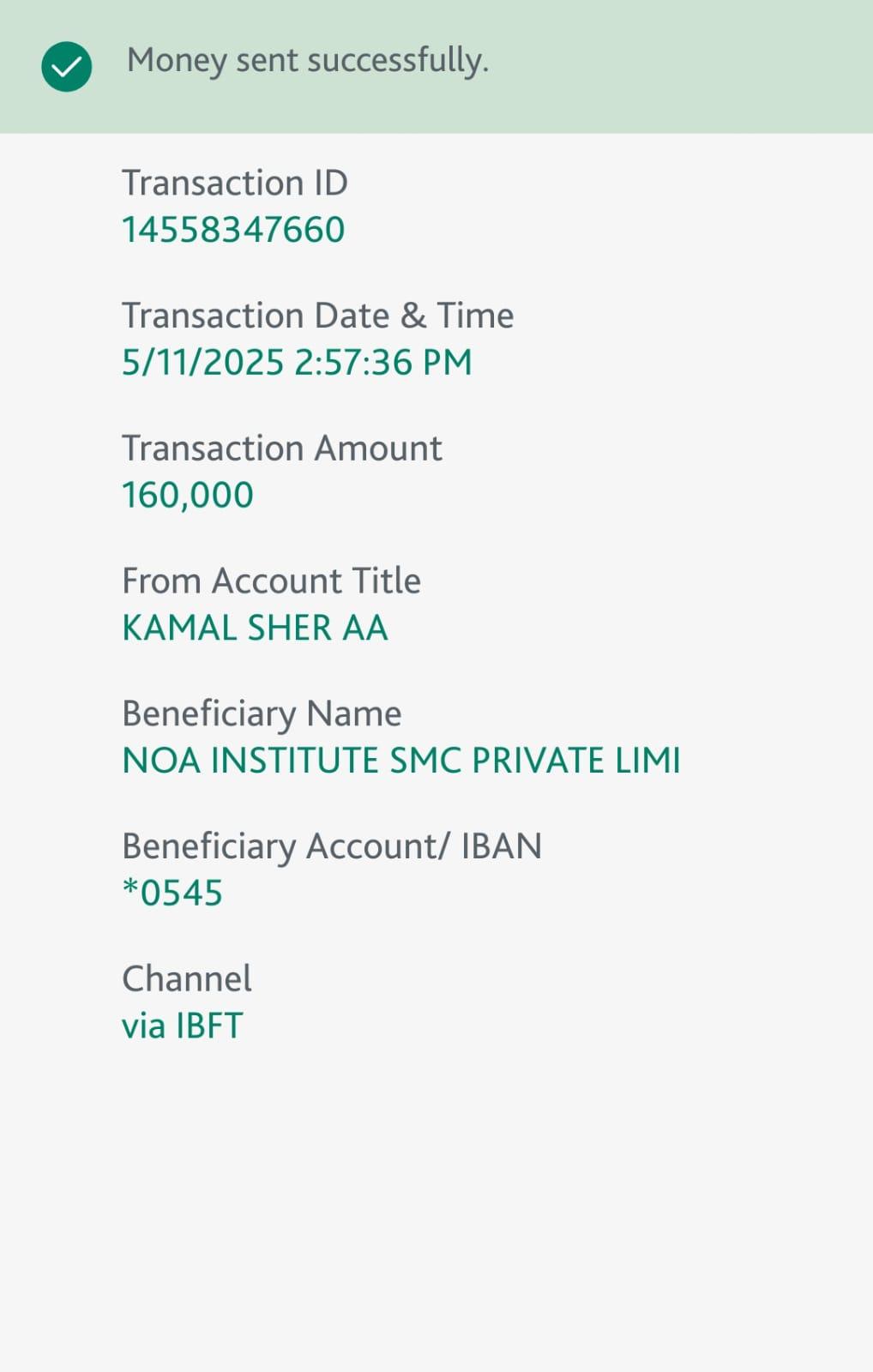Screen dimensions: 873x1372
Task: Tap the 'Beneficiary Name' label
Action: 262,713
